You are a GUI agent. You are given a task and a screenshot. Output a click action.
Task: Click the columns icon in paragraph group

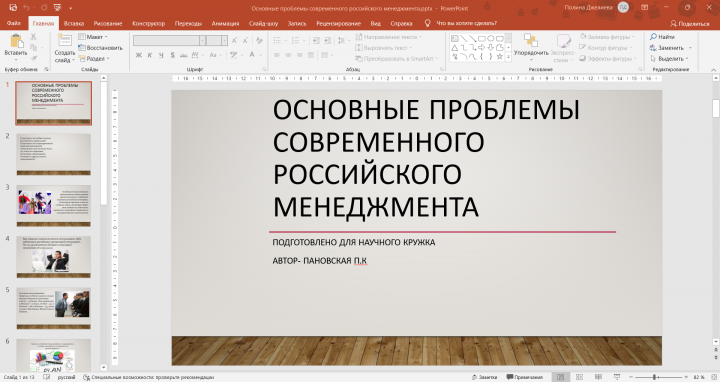click(326, 55)
